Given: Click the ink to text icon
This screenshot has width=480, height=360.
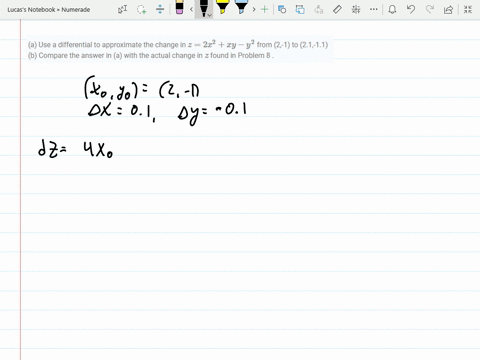Looking at the screenshot, I should click(319, 9).
